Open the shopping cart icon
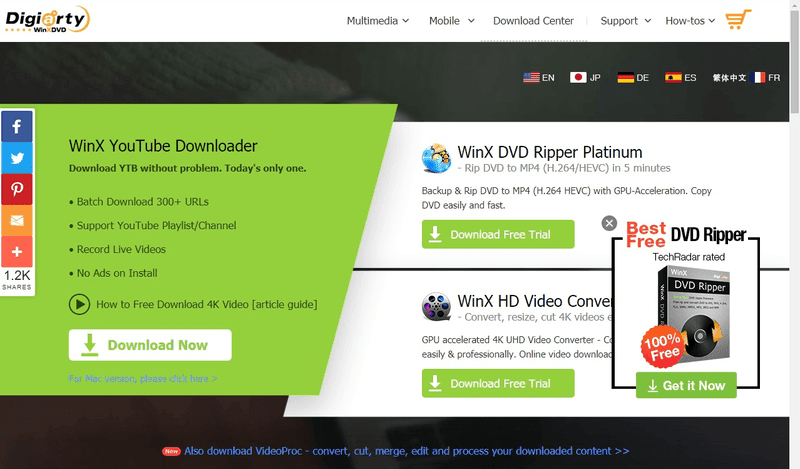 click(738, 19)
